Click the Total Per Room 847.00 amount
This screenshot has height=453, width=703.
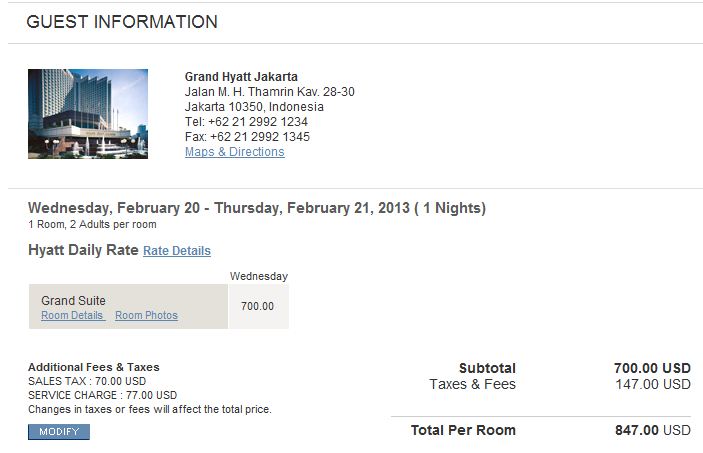(x=651, y=431)
